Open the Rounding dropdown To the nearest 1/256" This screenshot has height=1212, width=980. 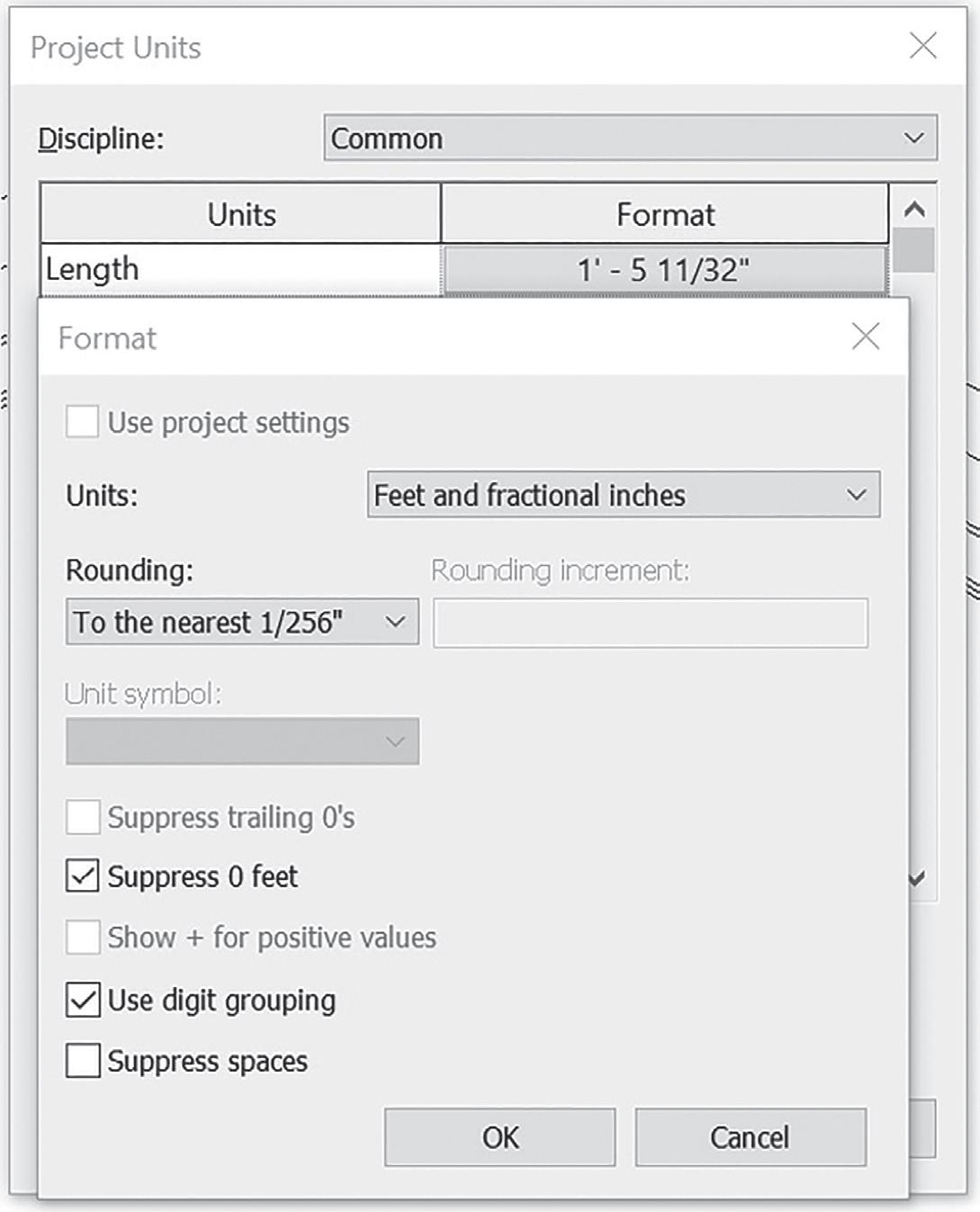(242, 622)
